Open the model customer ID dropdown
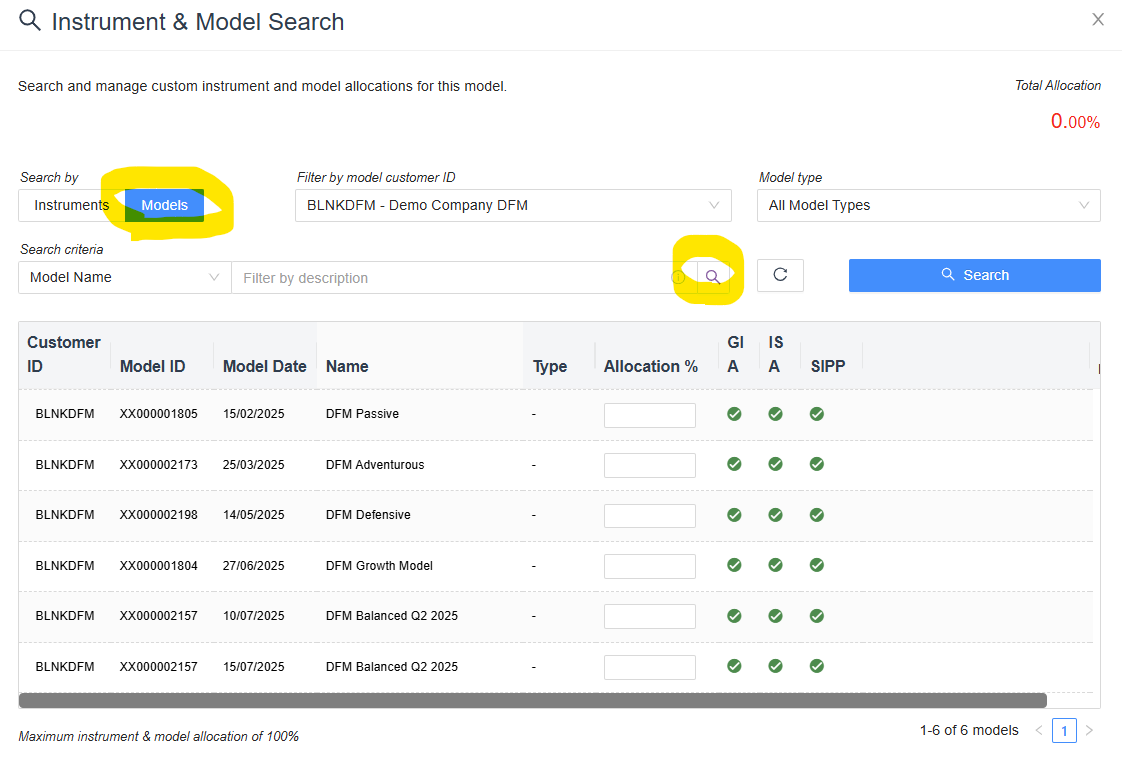1122x758 pixels. pyautogui.click(x=512, y=205)
